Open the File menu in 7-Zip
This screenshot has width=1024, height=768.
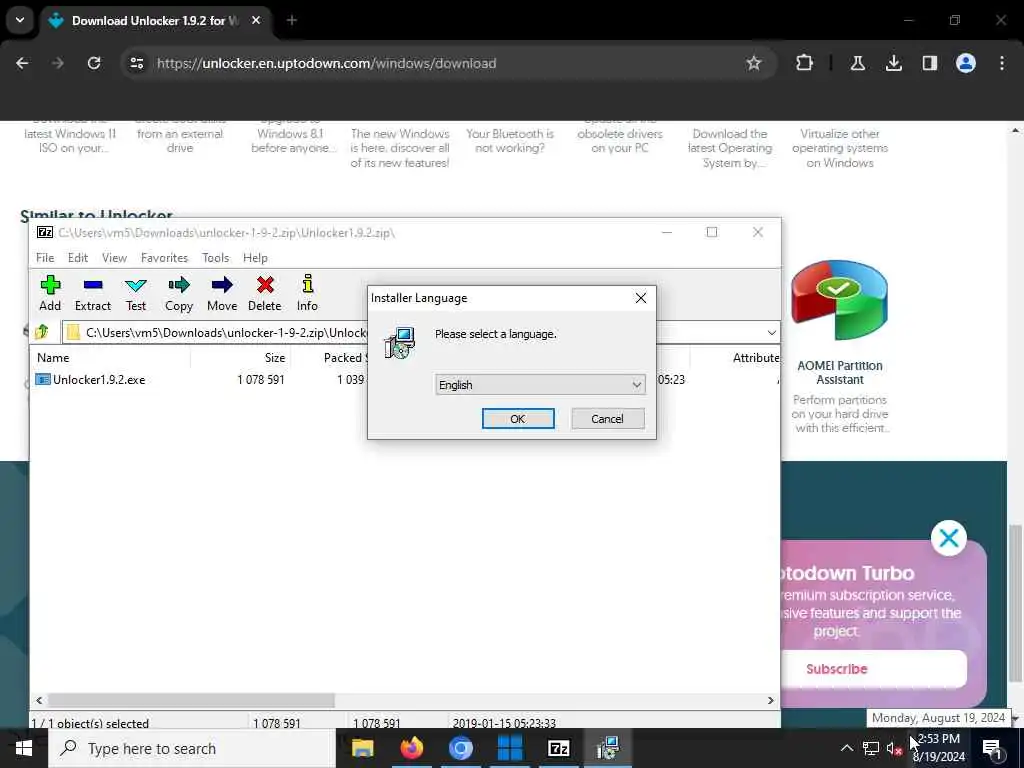click(45, 258)
